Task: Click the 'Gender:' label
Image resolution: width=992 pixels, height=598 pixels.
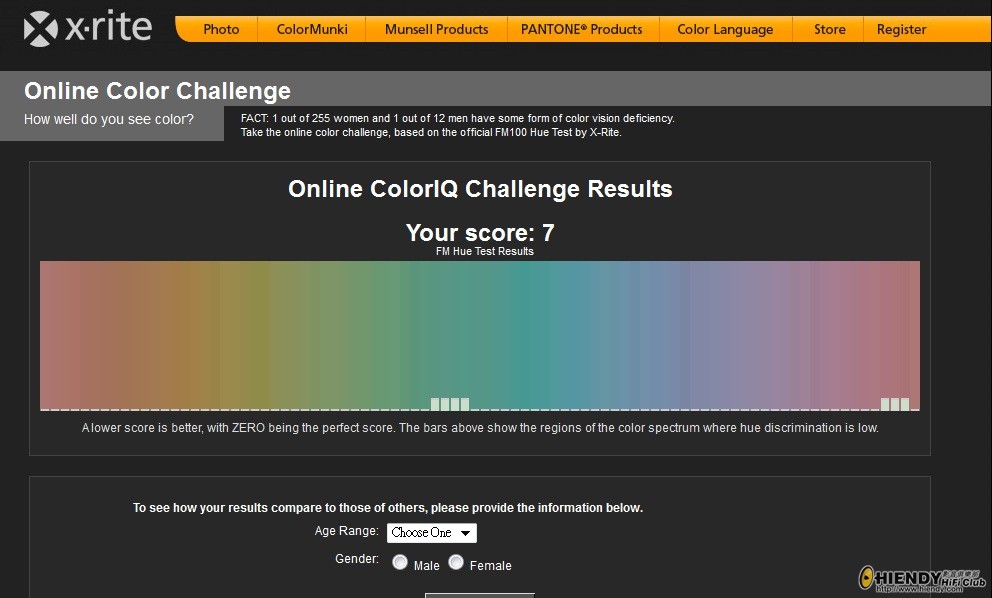Action: [x=357, y=559]
